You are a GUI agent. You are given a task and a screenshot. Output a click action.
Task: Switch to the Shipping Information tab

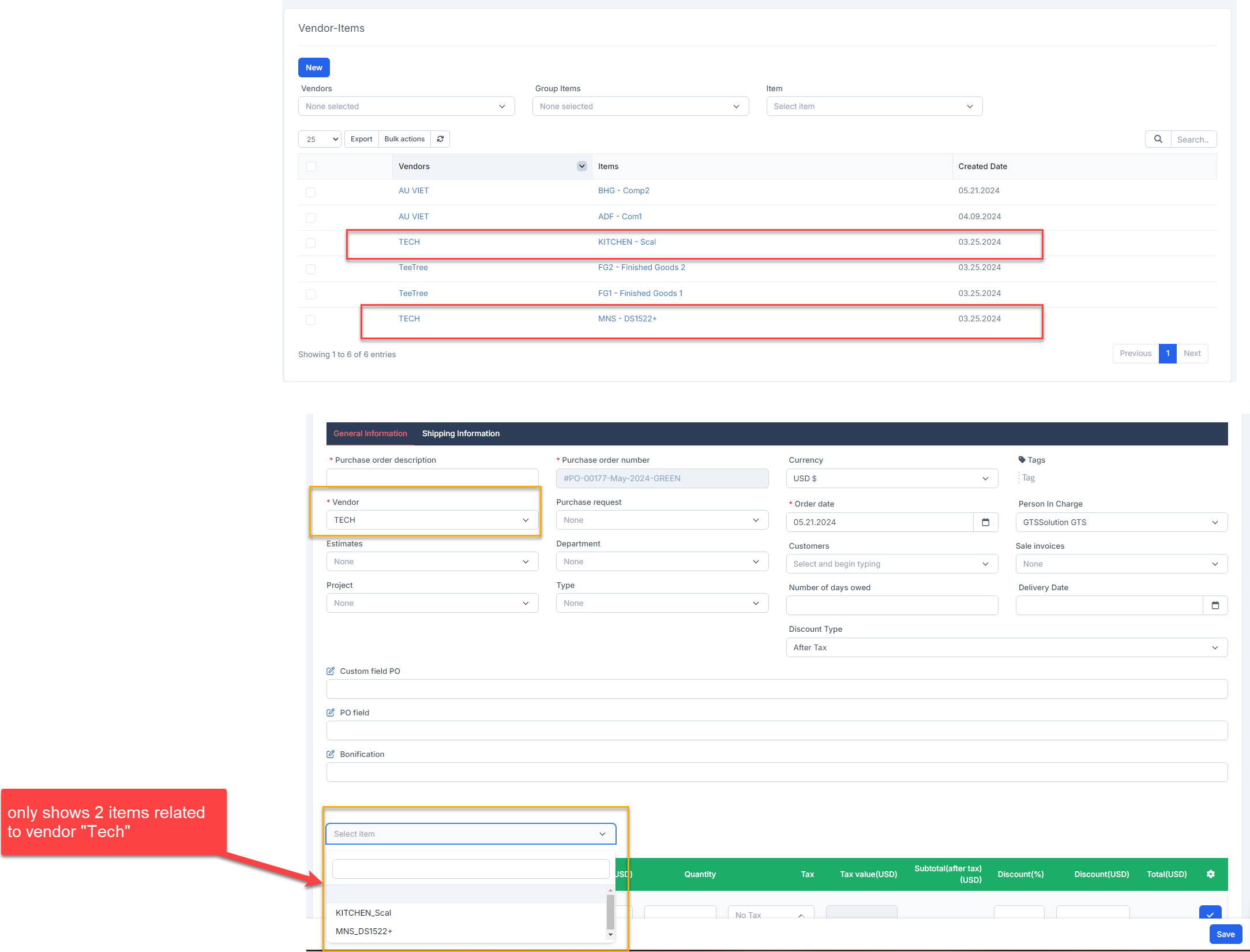(460, 433)
